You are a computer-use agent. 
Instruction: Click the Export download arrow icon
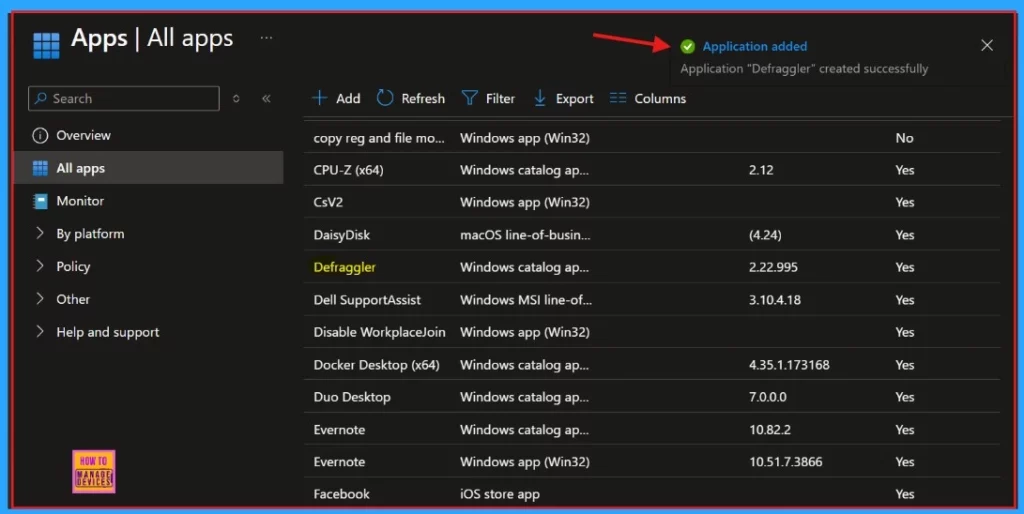(540, 98)
